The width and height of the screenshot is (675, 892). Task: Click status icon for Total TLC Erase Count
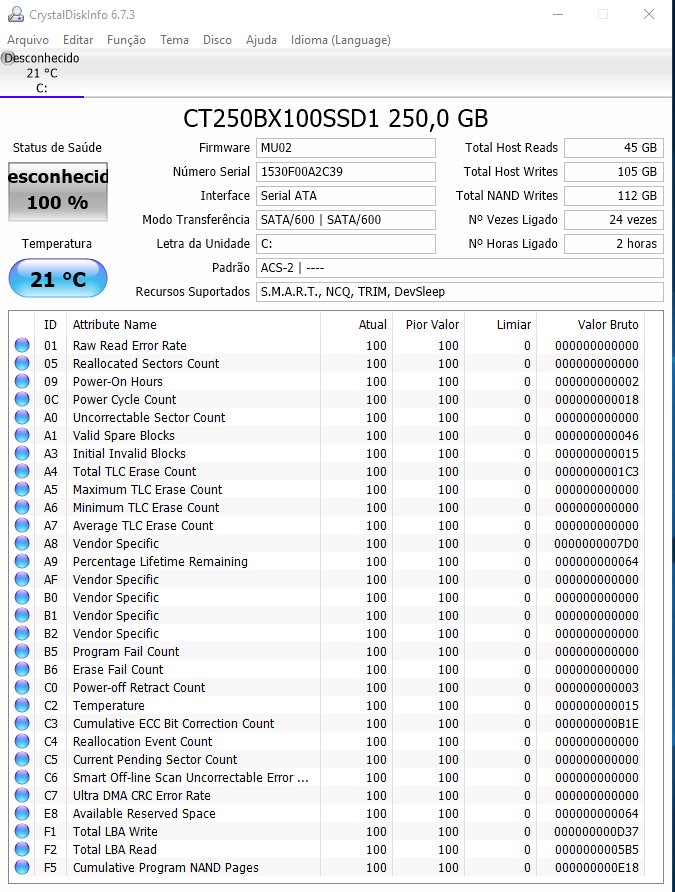[x=22, y=471]
